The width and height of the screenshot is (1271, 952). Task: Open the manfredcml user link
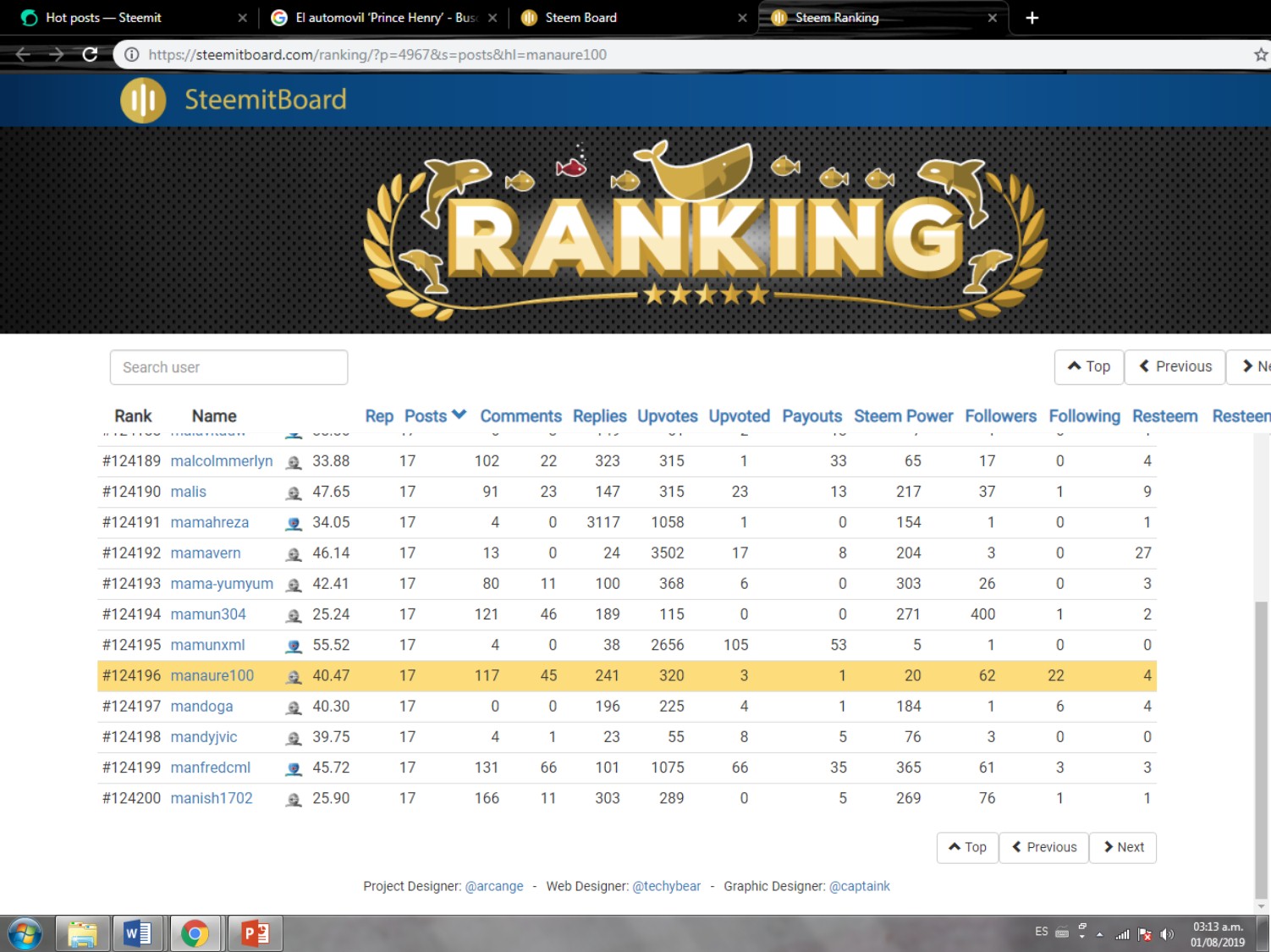coord(211,768)
